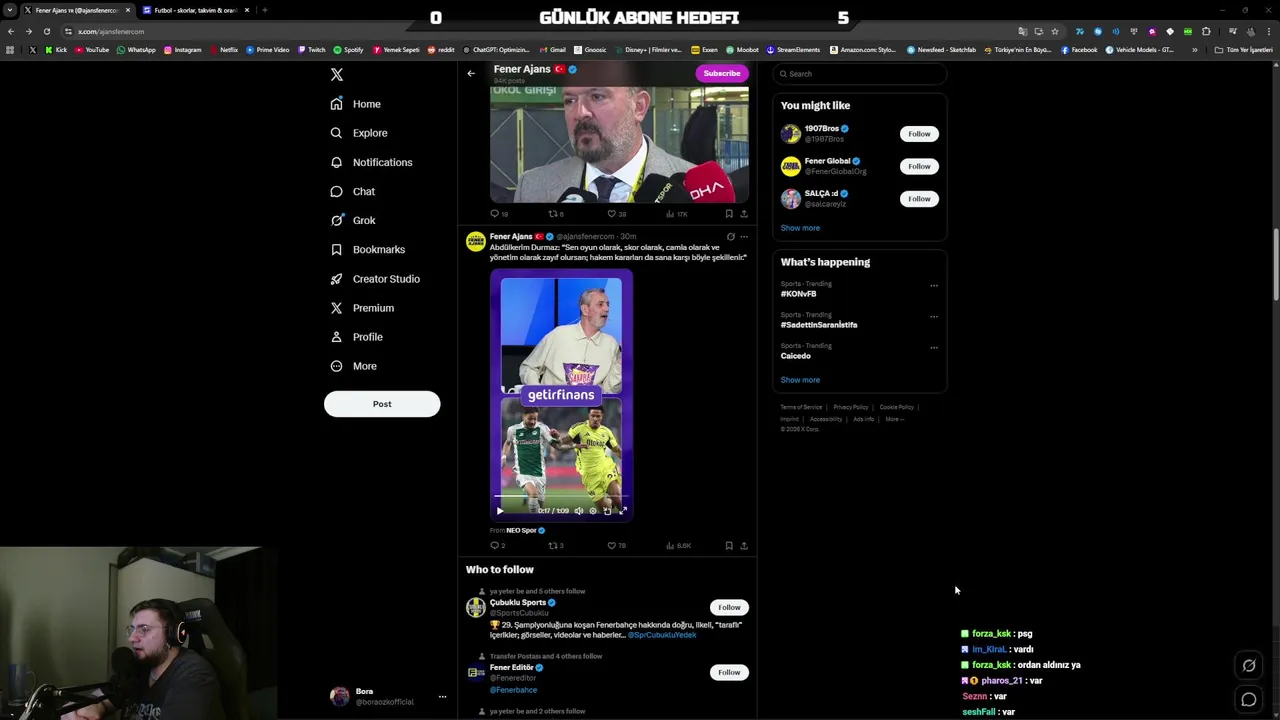Open Creator Studio icon in sidebar
The image size is (1280, 720).
tap(336, 279)
